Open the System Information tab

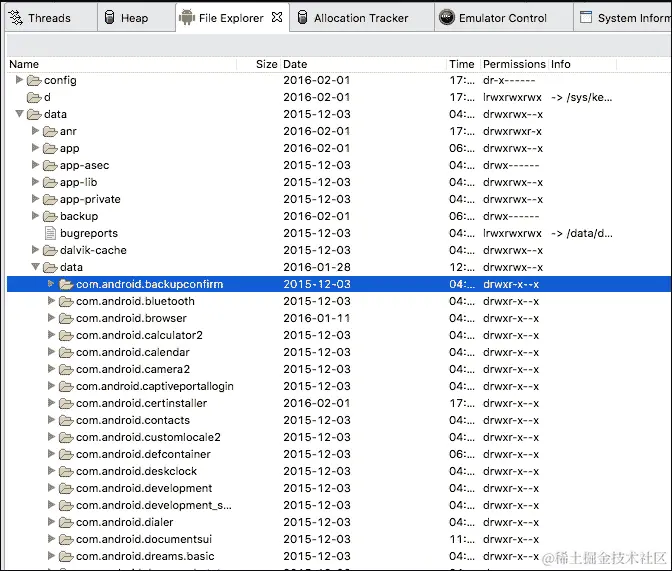coord(623,18)
